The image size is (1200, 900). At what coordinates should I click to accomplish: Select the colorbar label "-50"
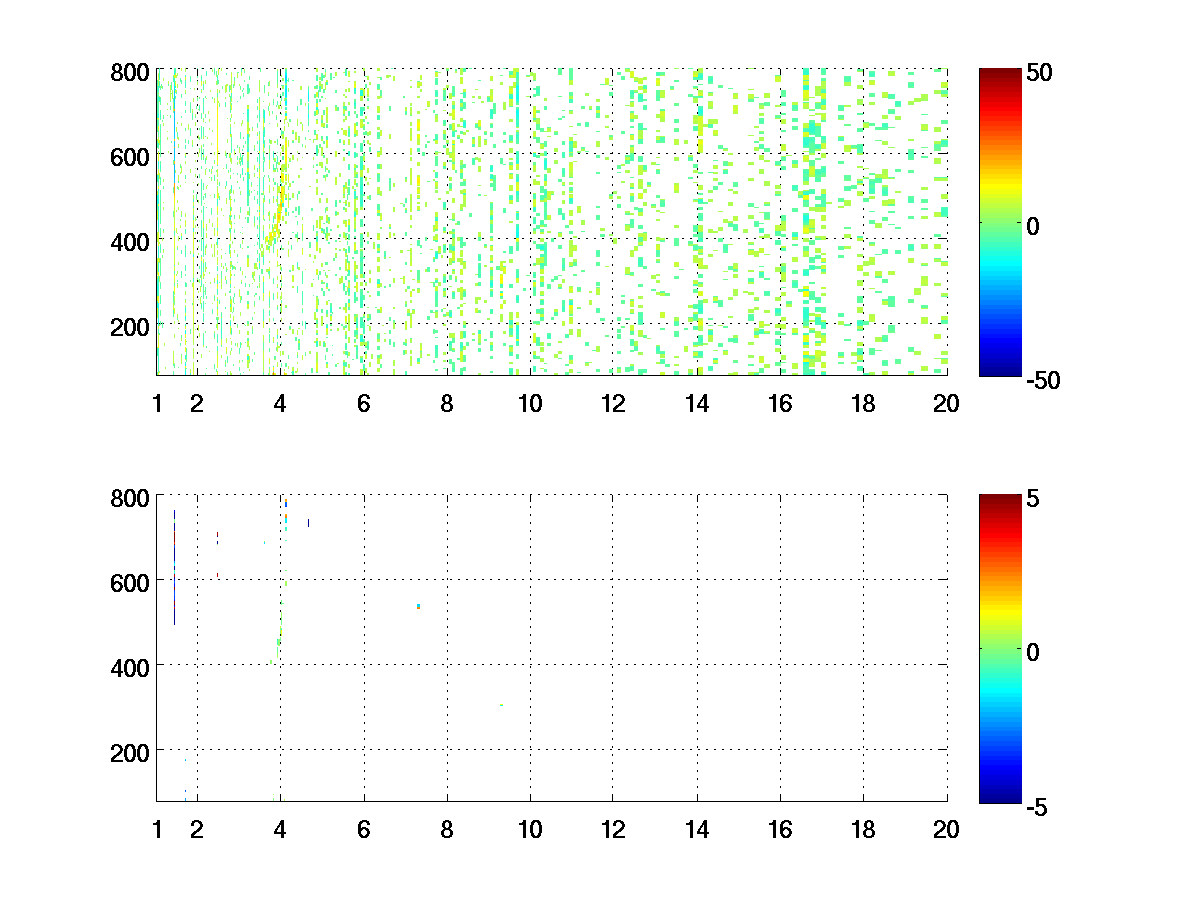[x=1044, y=380]
